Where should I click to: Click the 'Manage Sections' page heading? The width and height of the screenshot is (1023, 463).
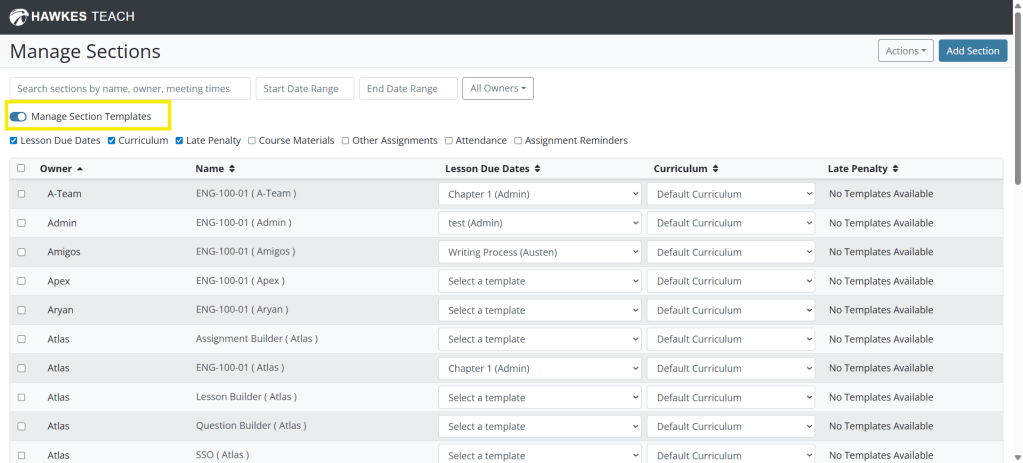pyautogui.click(x=85, y=52)
